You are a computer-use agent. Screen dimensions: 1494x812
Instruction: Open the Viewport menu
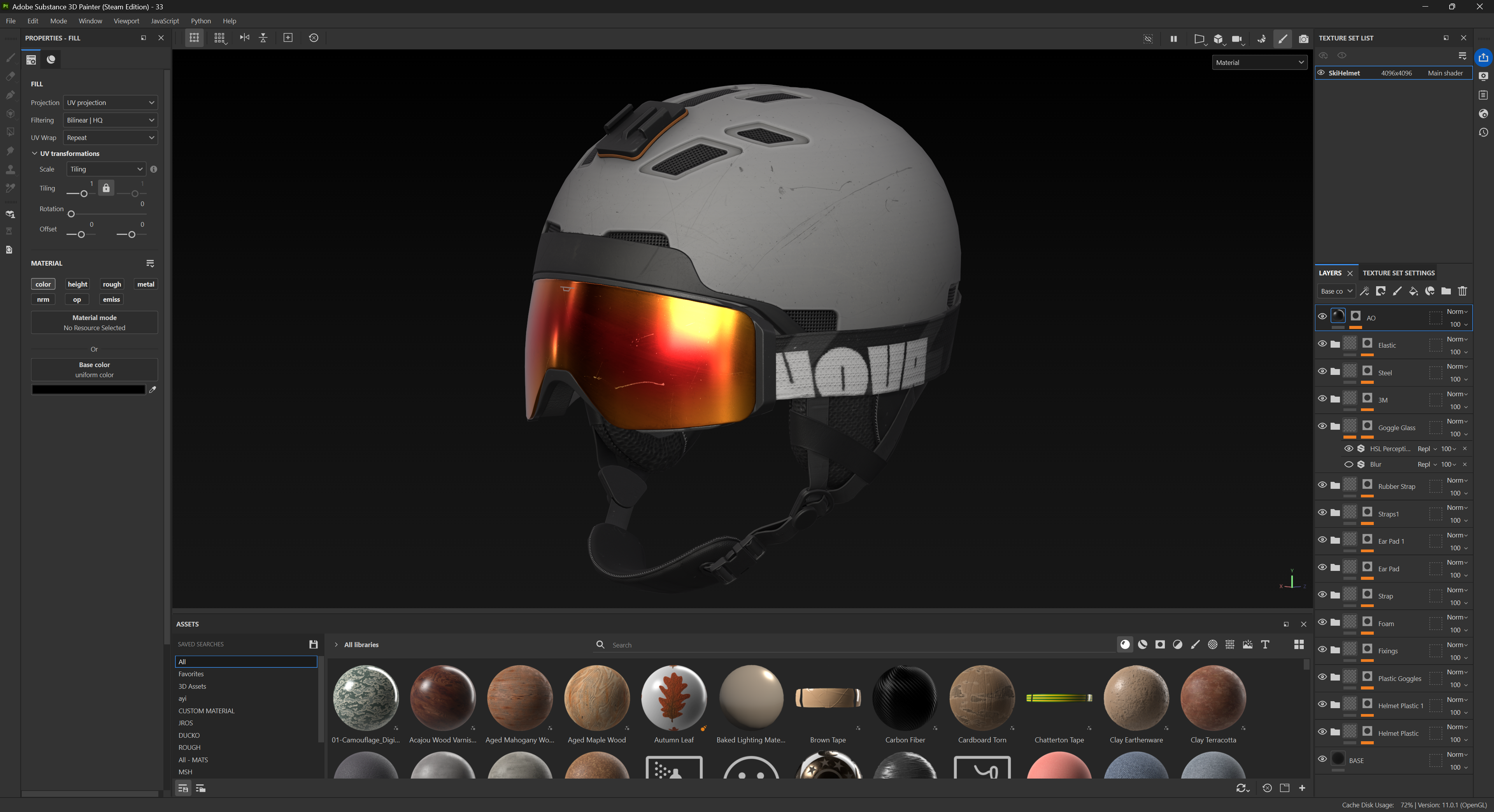[x=126, y=21]
